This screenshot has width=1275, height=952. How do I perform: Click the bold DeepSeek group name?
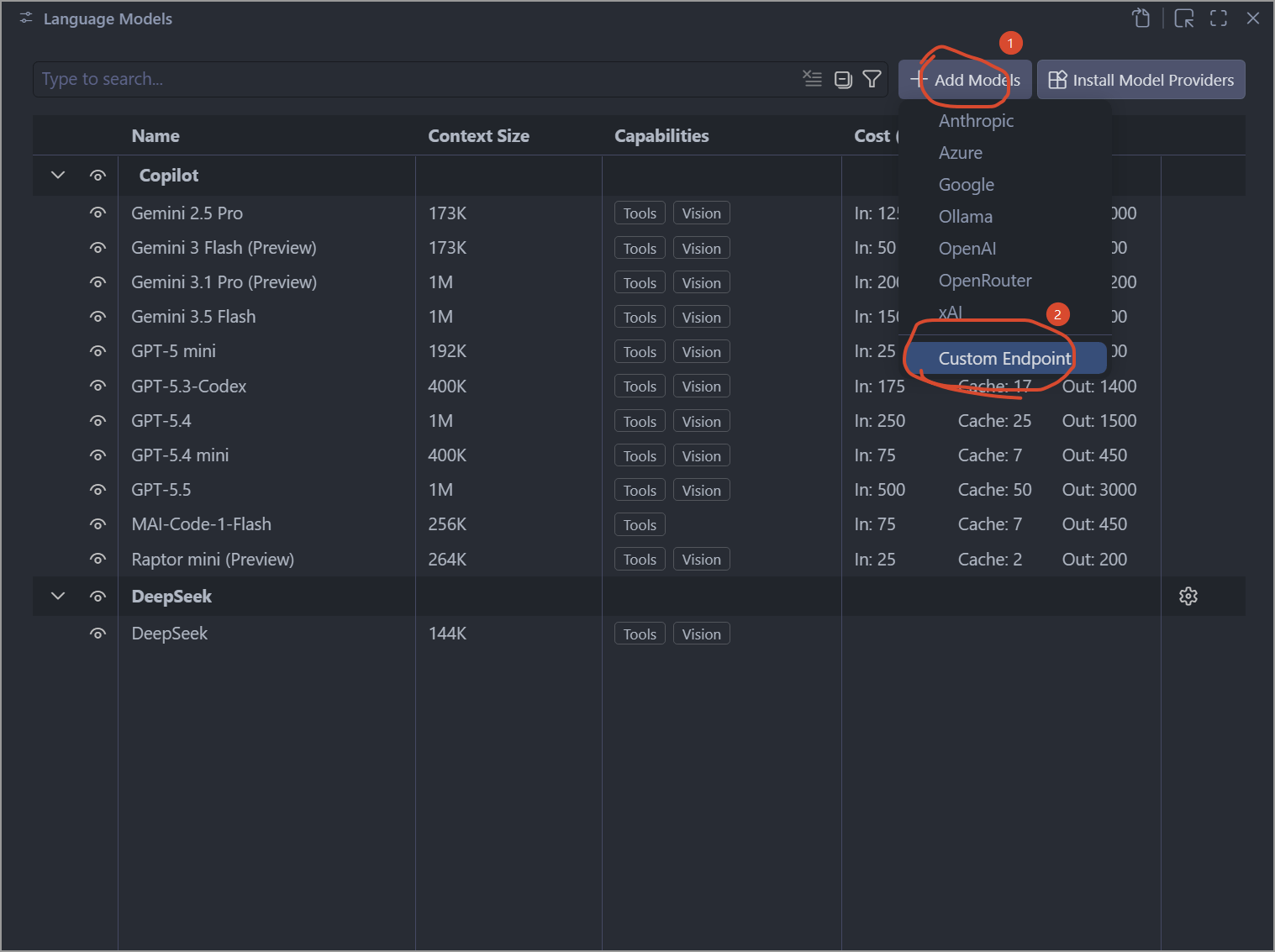(171, 597)
